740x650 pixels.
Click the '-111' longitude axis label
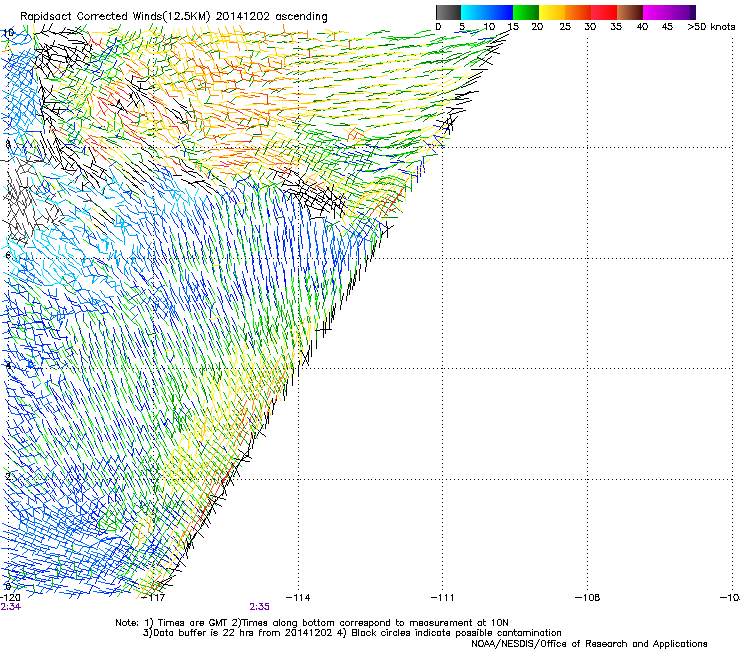[x=443, y=598]
